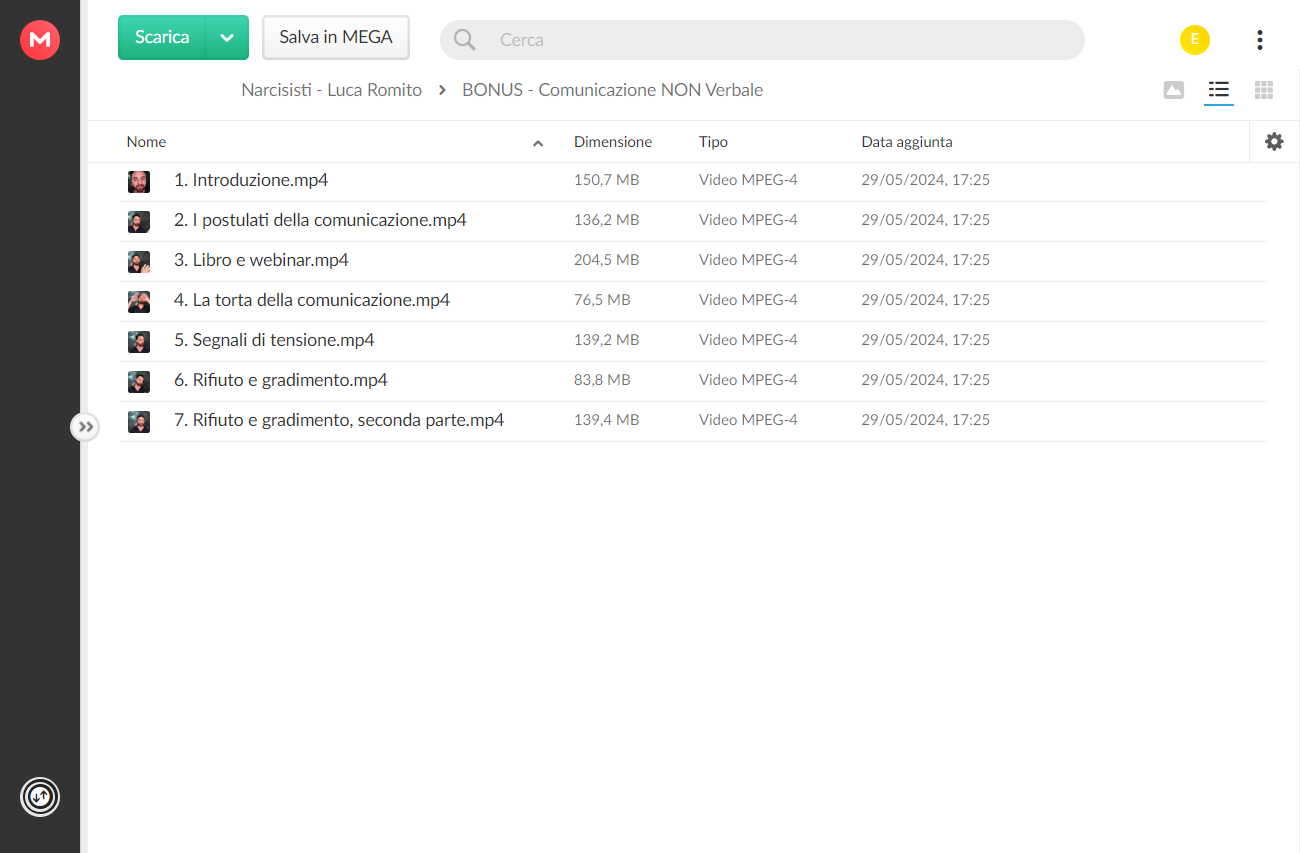Open the three-dot more options menu

point(1260,40)
